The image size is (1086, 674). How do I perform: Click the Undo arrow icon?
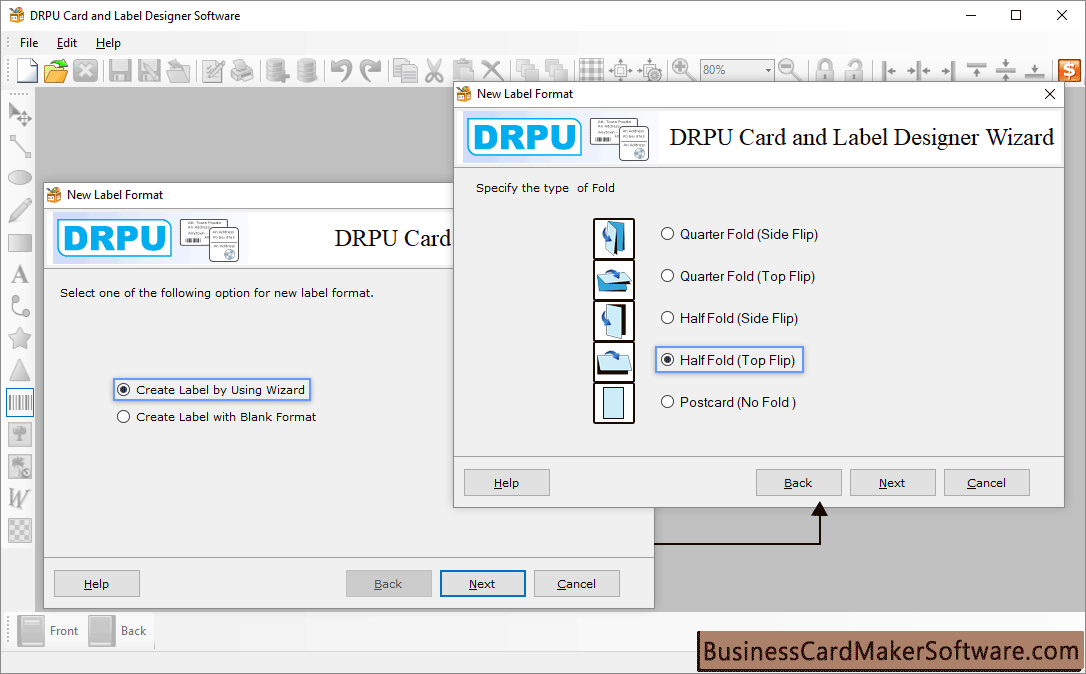[x=341, y=70]
